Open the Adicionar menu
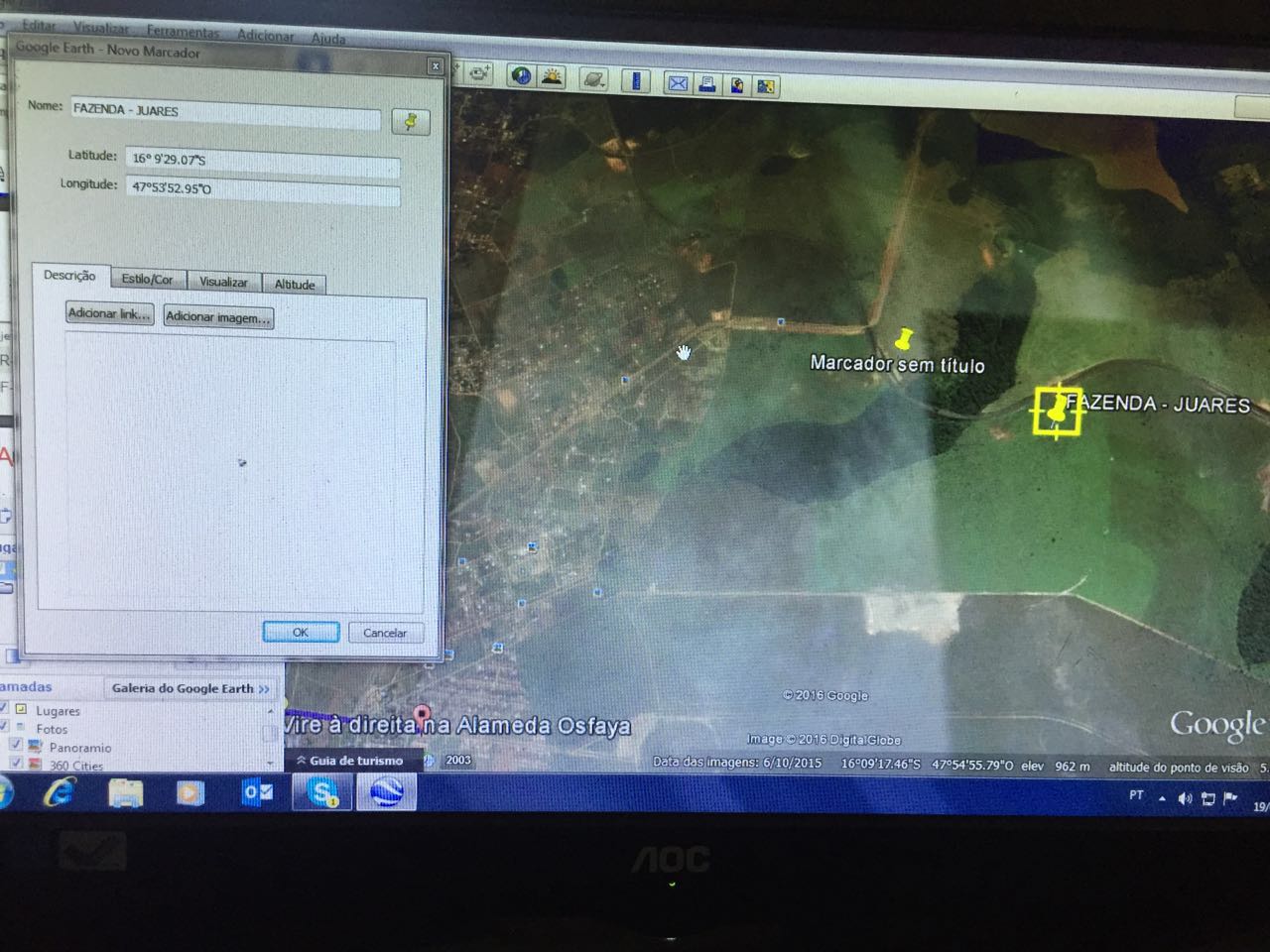1270x952 pixels. [265, 35]
